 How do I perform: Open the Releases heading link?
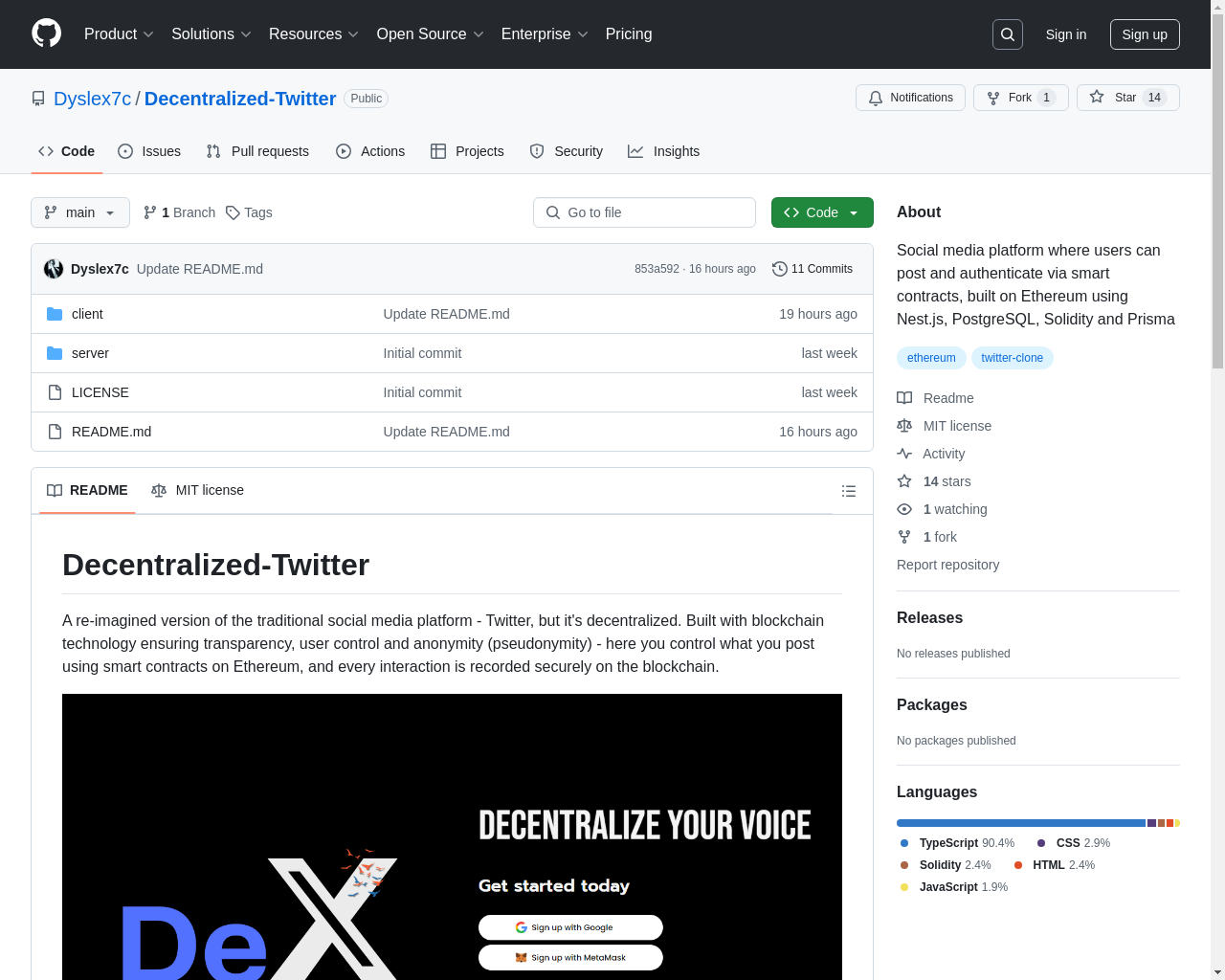pos(929,618)
